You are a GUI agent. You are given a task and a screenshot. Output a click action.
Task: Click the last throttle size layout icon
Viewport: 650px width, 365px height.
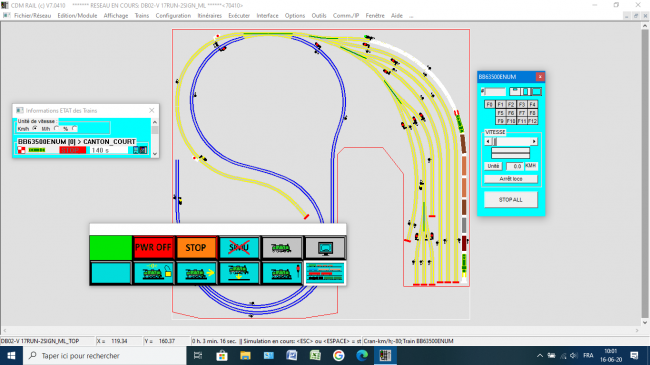pyautogui.click(x=536, y=92)
